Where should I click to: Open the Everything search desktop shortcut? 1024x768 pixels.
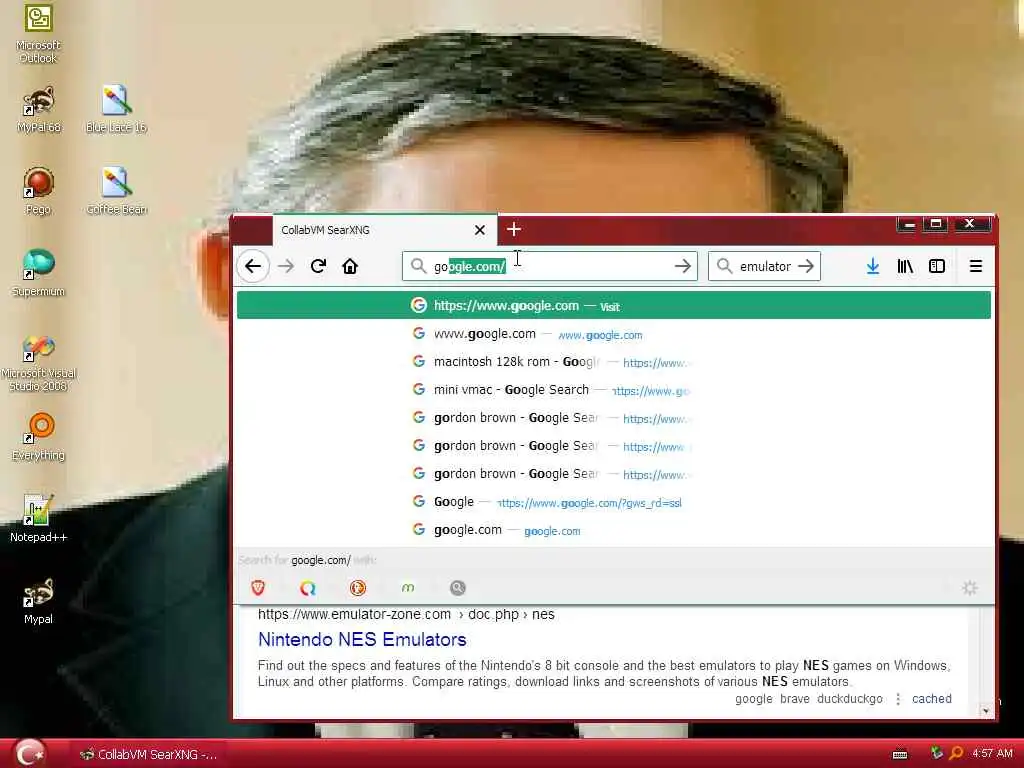pos(38,437)
